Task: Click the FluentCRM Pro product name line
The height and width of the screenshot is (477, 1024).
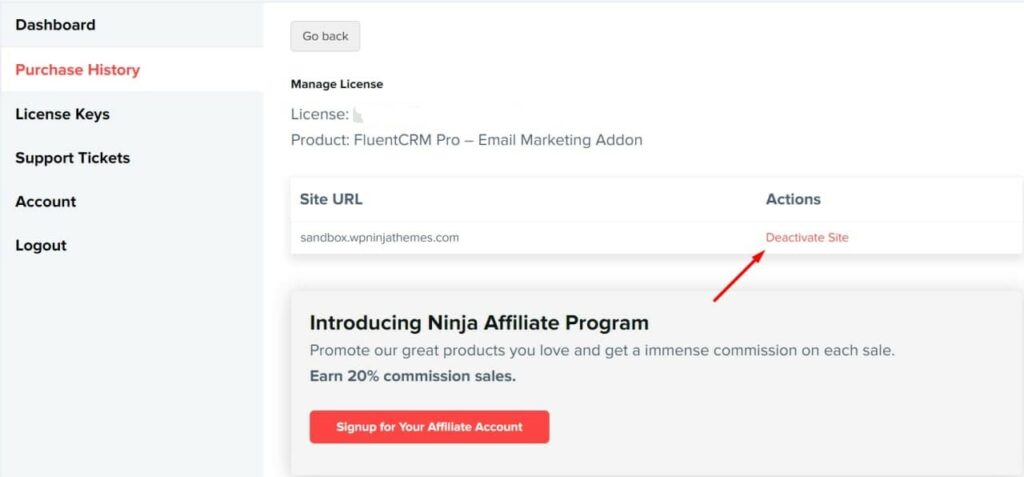Action: click(x=466, y=140)
